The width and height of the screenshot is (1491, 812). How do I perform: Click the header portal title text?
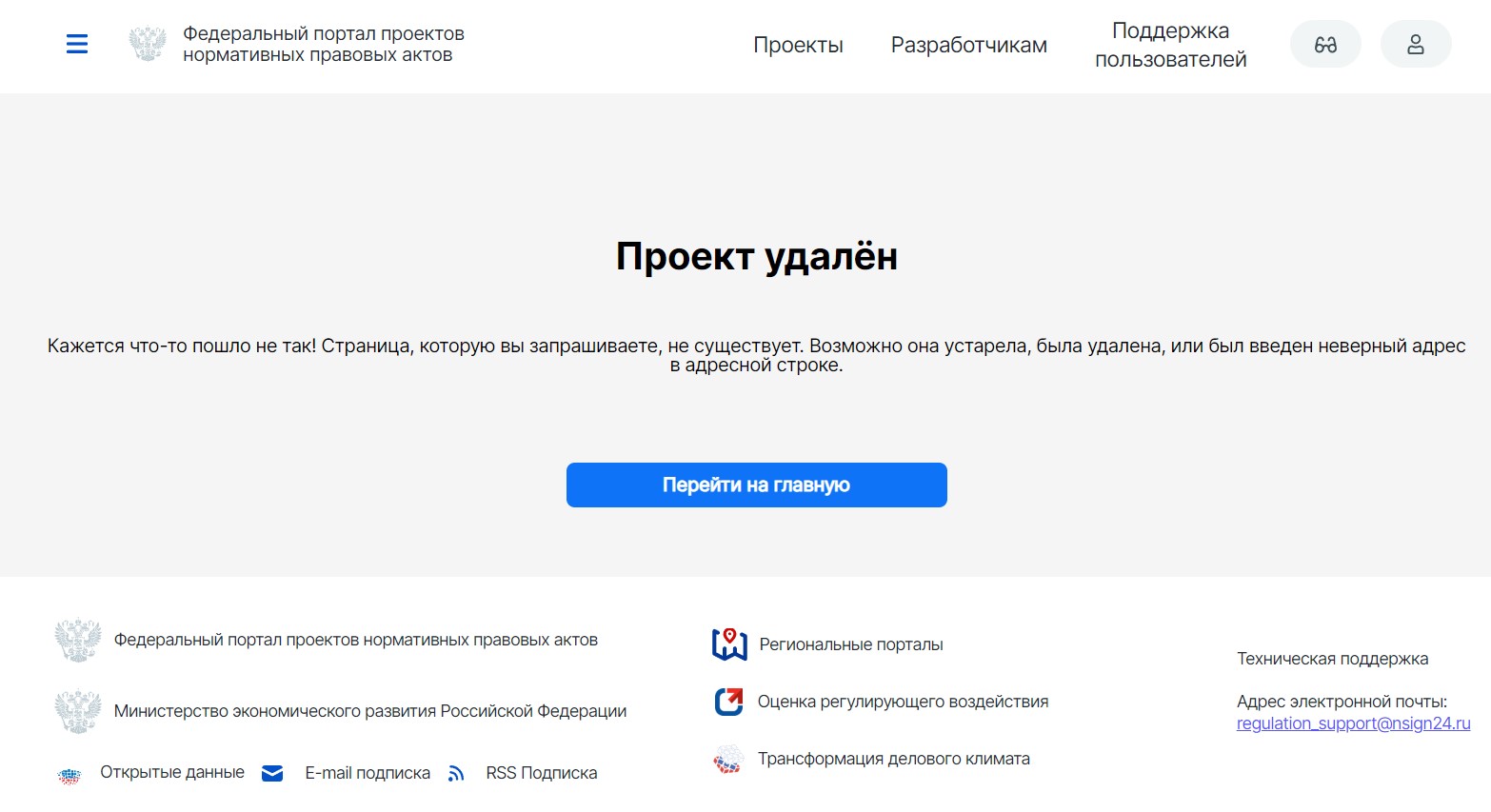click(323, 44)
